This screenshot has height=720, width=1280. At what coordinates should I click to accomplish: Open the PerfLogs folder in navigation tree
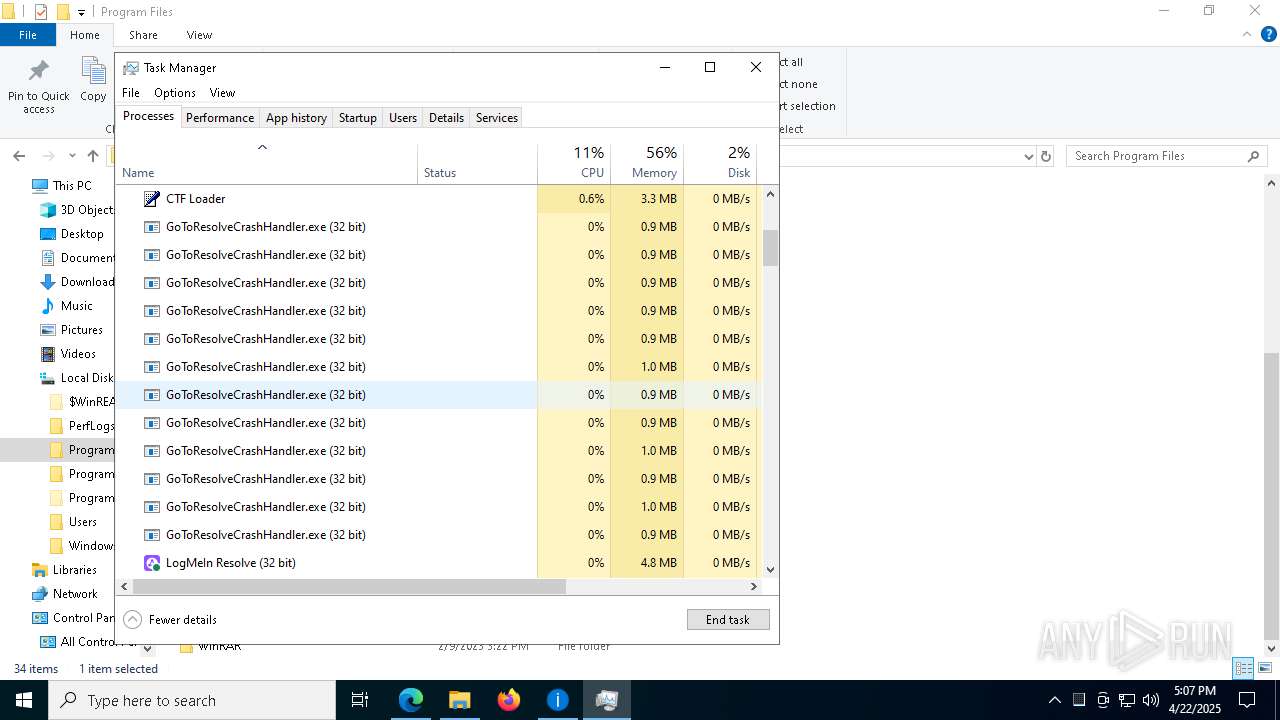[x=84, y=426]
